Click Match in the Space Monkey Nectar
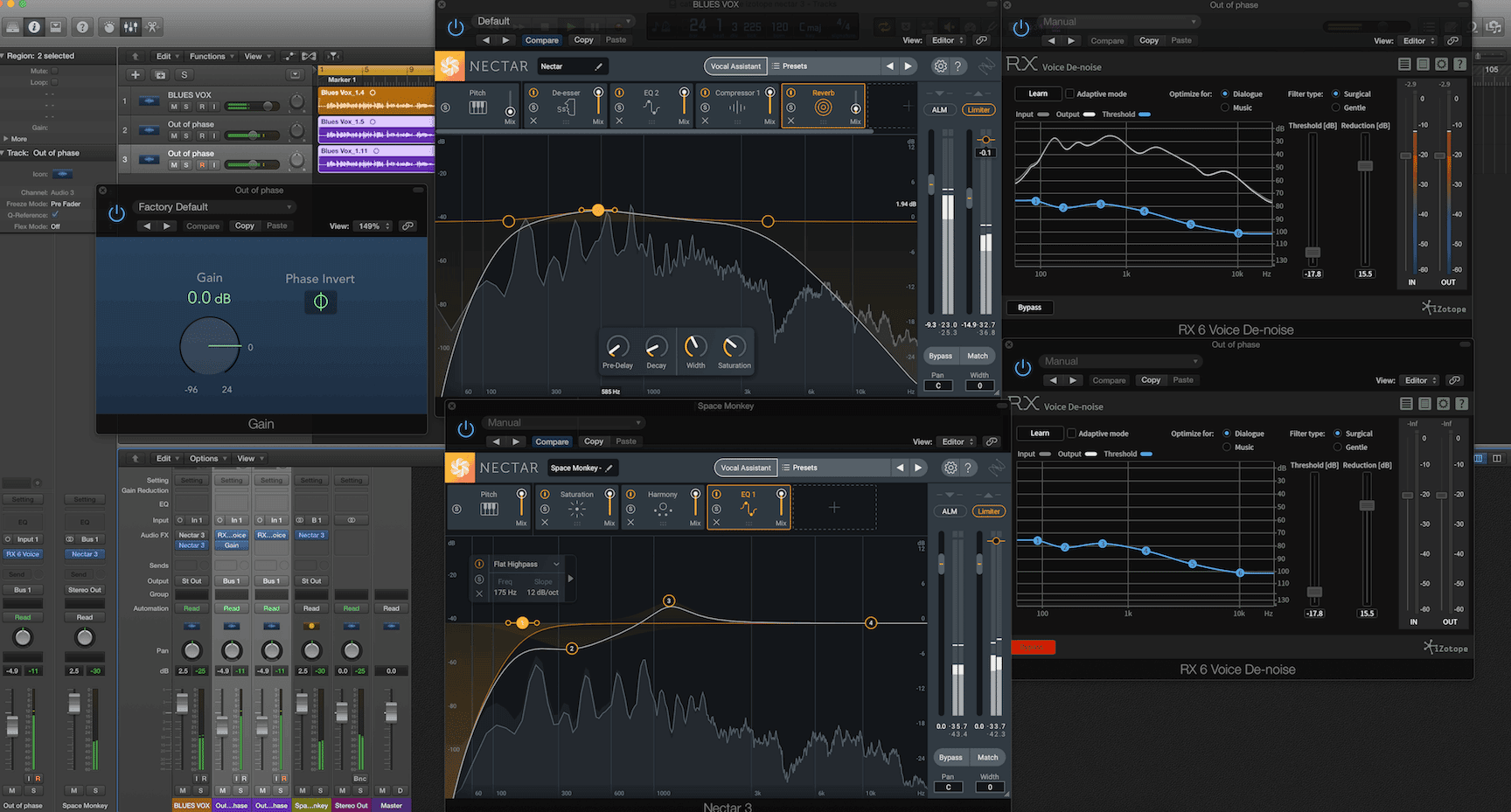The image size is (1511, 812). pyautogui.click(x=987, y=758)
